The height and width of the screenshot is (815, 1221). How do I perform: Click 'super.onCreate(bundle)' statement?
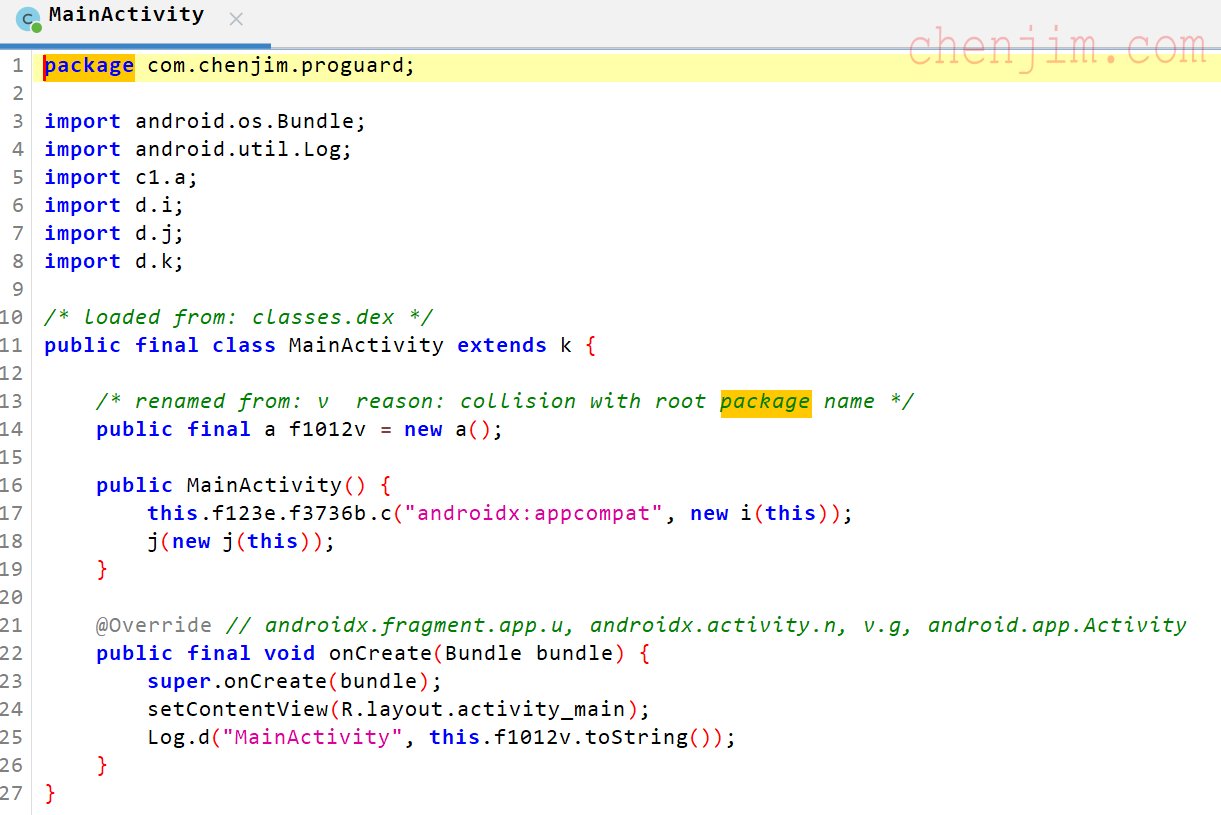tap(294, 682)
